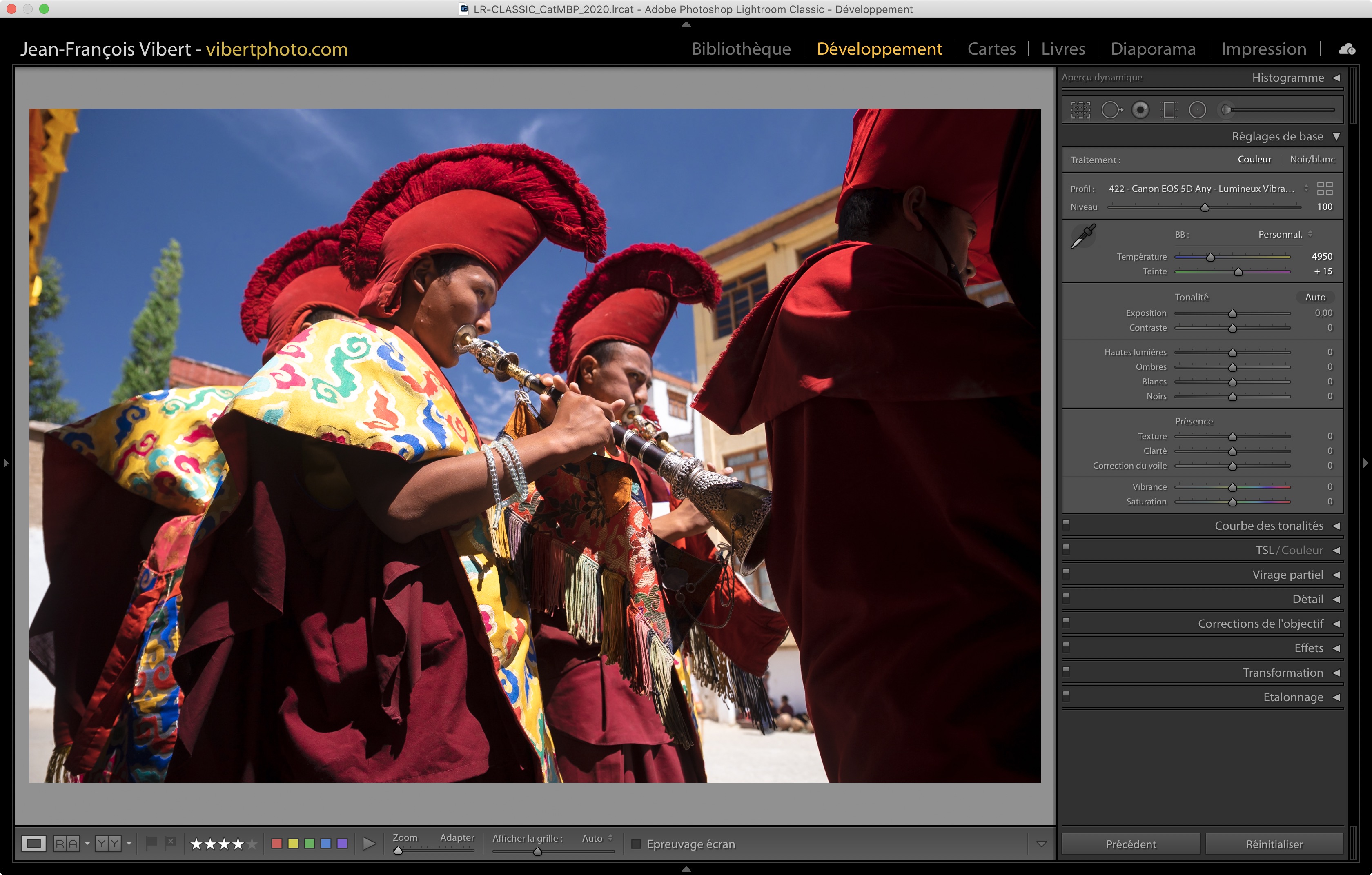
Task: Switch to the Bibliothèque module
Action: tap(741, 49)
